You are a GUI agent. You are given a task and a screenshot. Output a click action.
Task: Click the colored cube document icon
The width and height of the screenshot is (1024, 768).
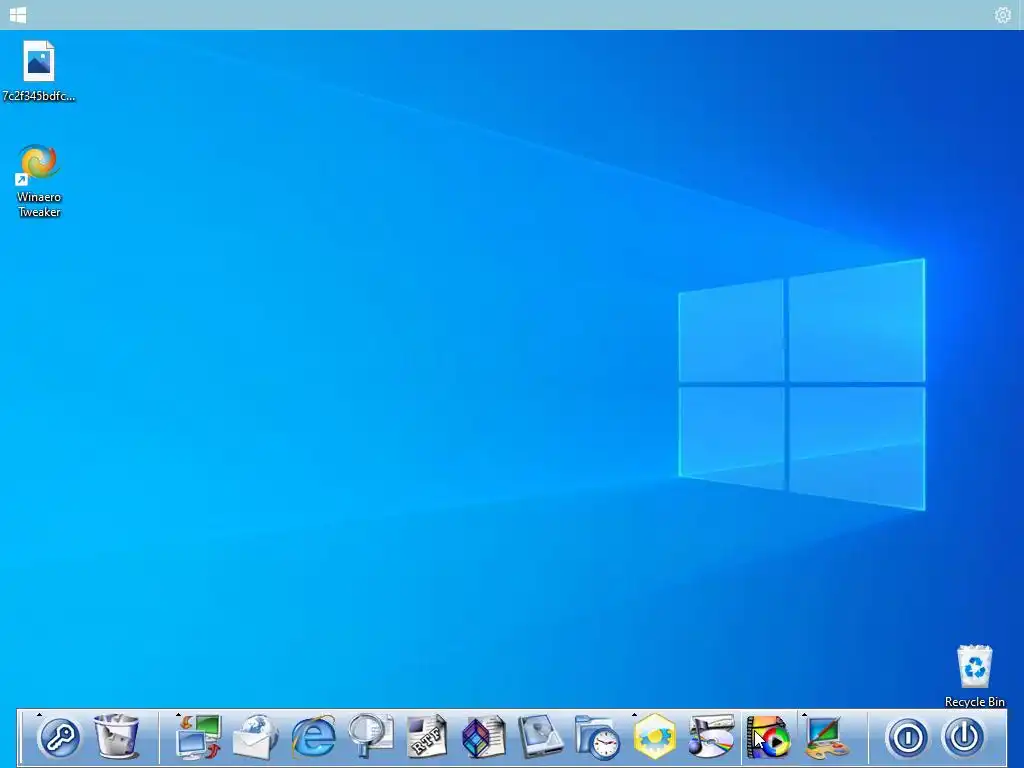[x=484, y=737]
